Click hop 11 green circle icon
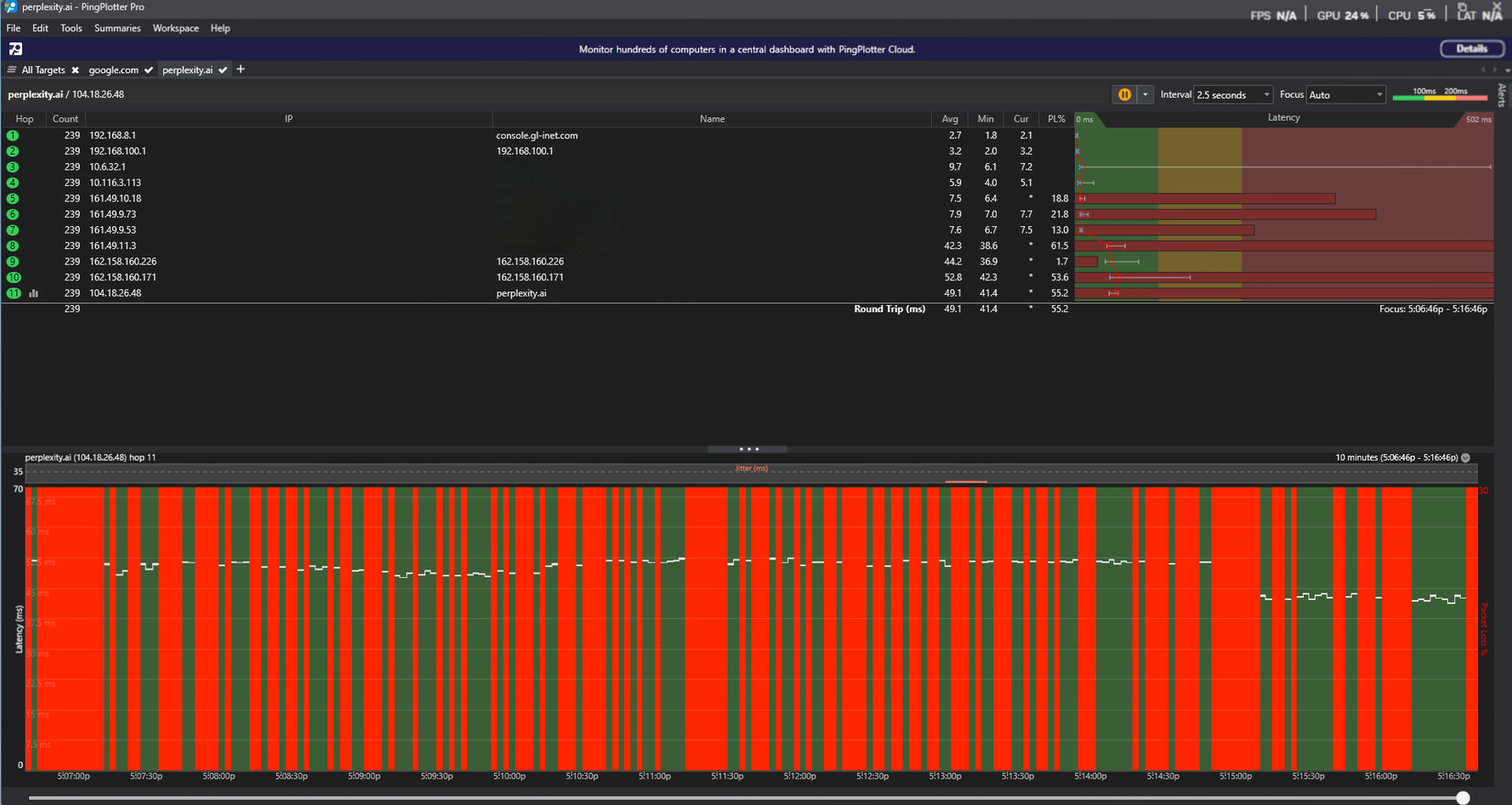Viewport: 1512px width, 805px height. 14,293
